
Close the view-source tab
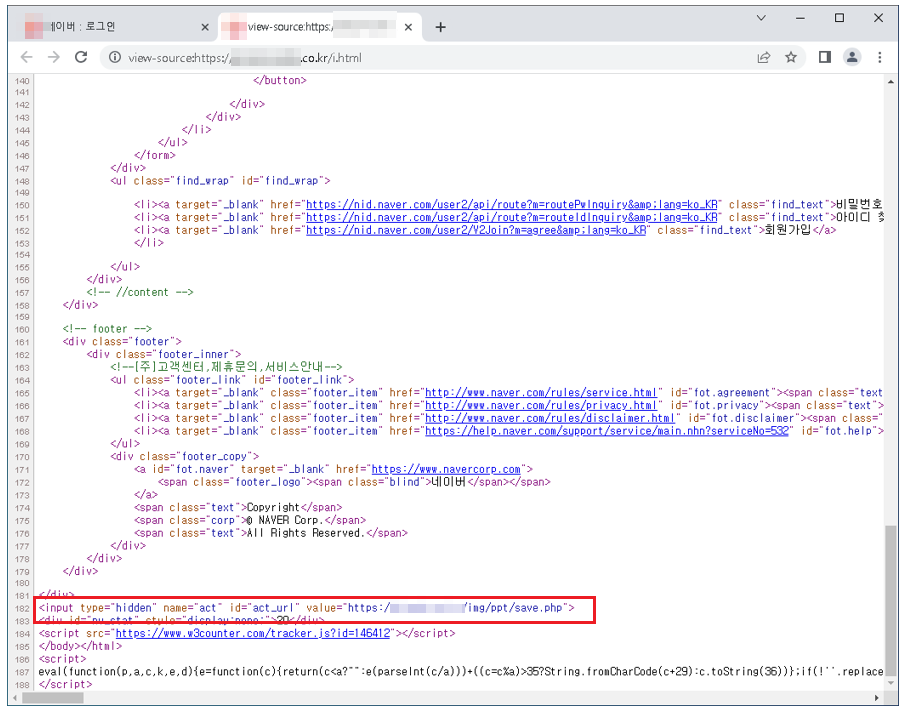coord(408,27)
